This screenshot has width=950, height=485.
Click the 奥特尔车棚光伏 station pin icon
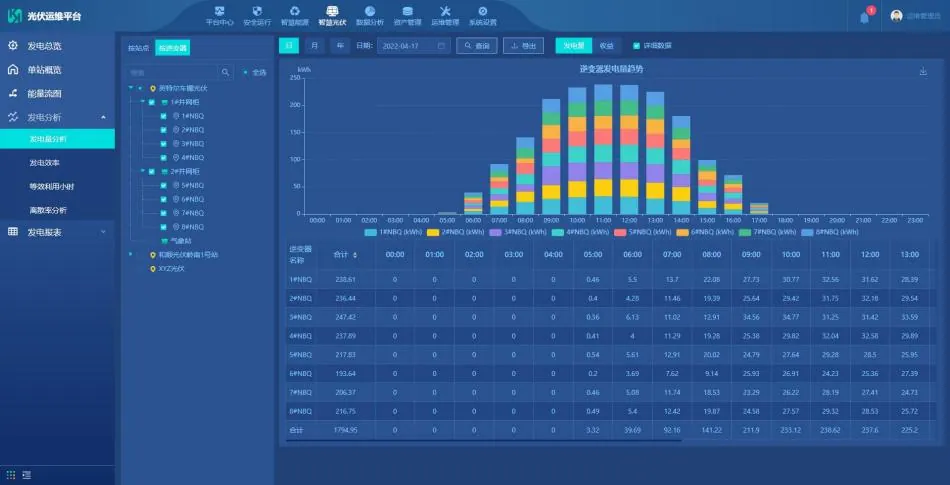click(153, 88)
